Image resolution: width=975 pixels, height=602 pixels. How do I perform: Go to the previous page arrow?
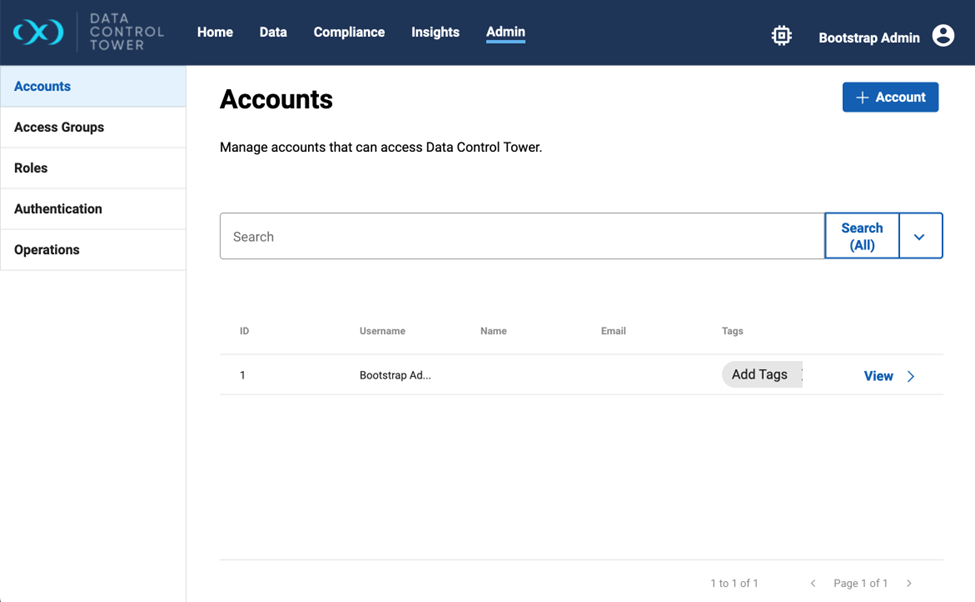(x=813, y=583)
